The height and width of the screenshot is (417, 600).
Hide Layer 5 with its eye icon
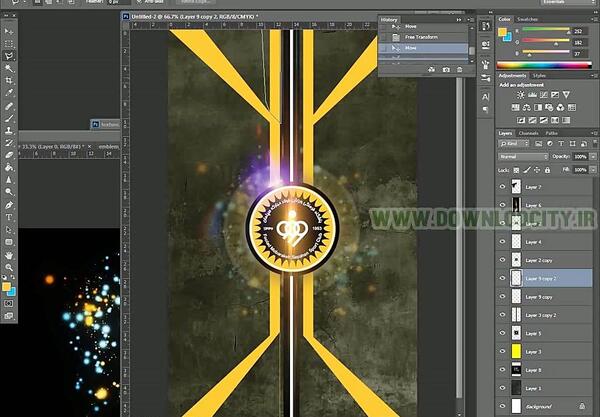[502, 333]
